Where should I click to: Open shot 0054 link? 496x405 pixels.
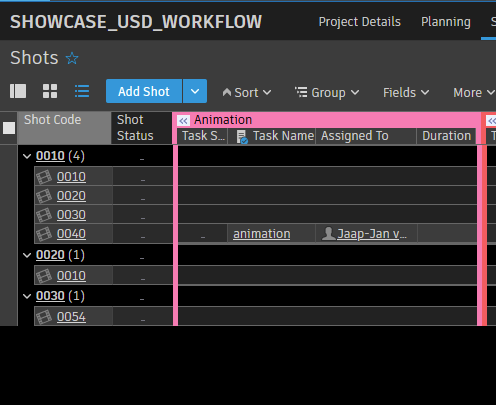click(71, 317)
